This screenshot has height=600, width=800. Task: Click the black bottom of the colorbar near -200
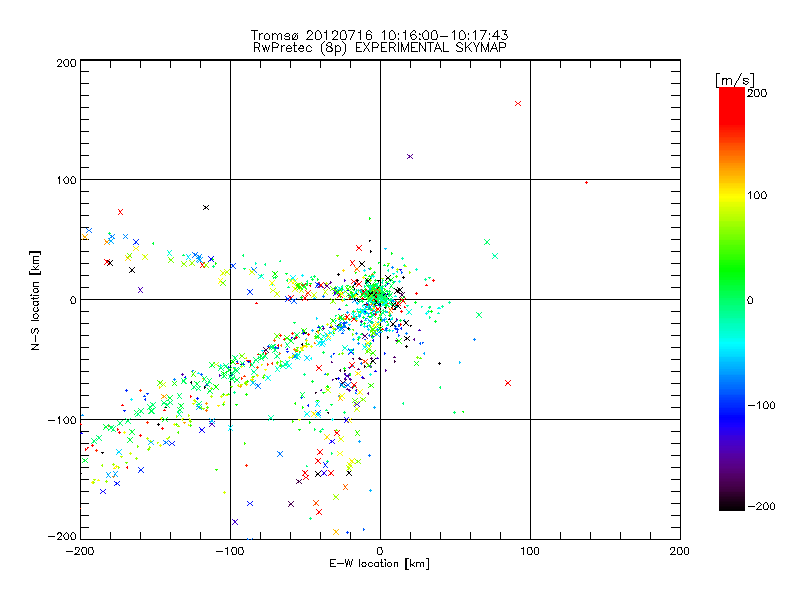(x=732, y=504)
